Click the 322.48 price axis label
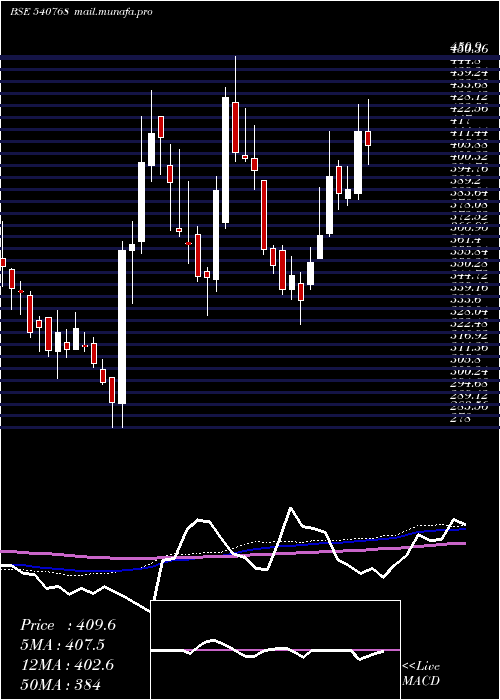The image size is (500, 700). [x=468, y=323]
